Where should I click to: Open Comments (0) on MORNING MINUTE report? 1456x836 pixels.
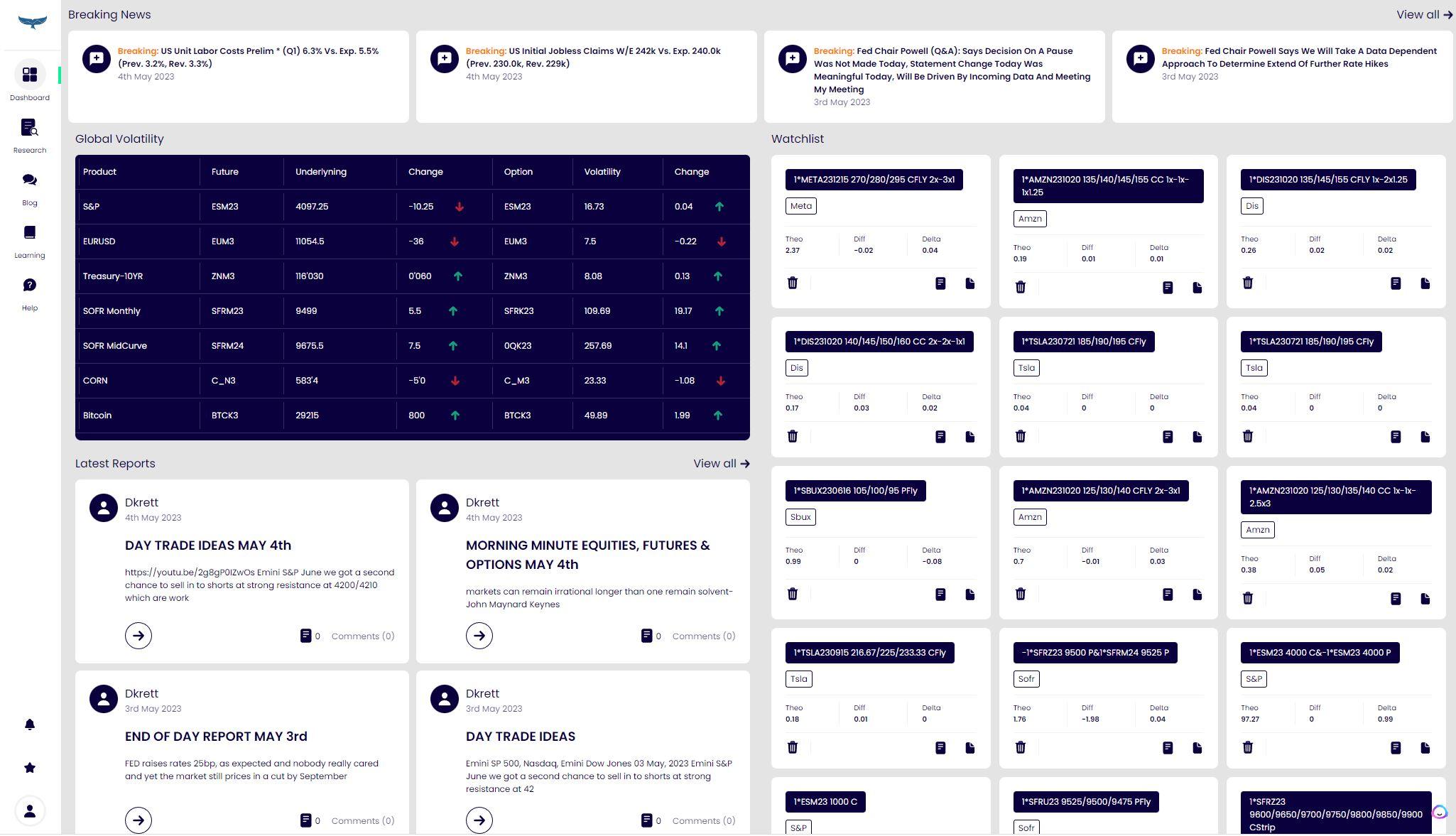click(x=703, y=636)
